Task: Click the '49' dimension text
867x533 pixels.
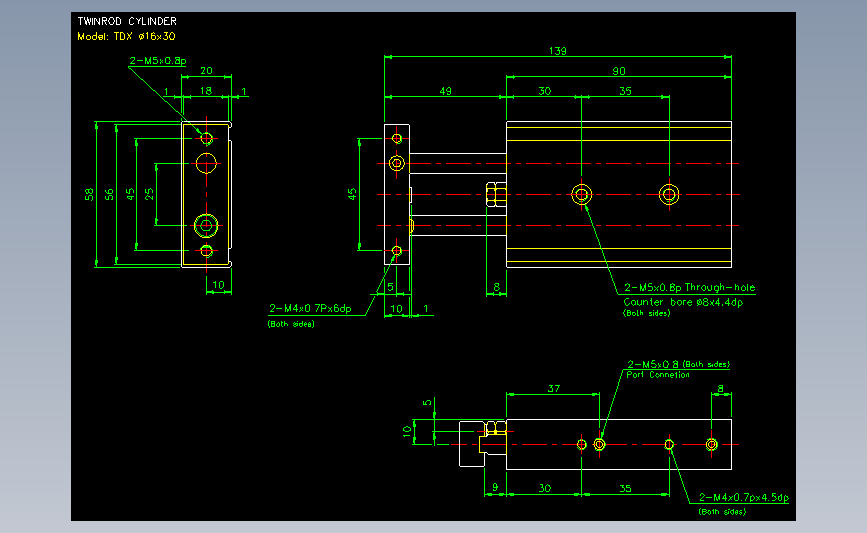Action: coord(445,91)
